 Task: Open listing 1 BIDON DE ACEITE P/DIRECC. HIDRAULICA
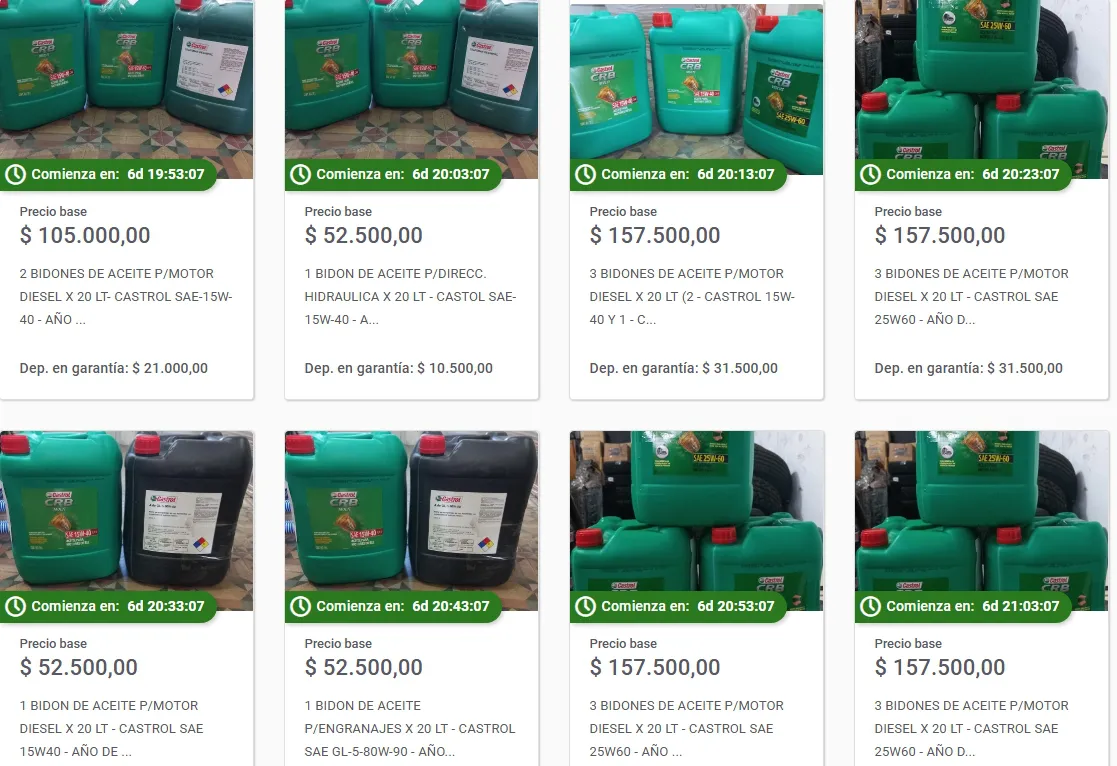click(x=410, y=296)
